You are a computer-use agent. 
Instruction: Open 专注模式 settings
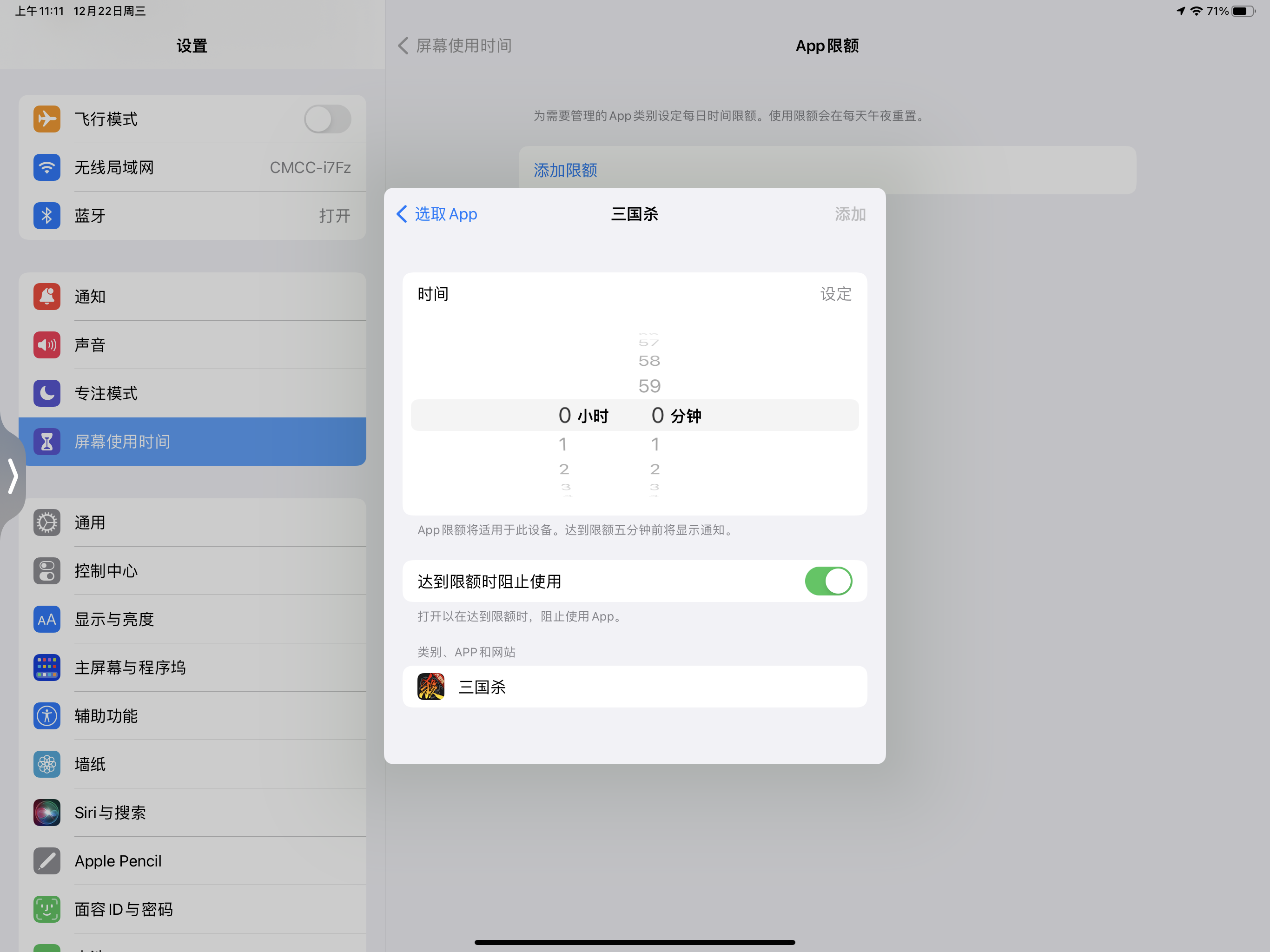[192, 393]
